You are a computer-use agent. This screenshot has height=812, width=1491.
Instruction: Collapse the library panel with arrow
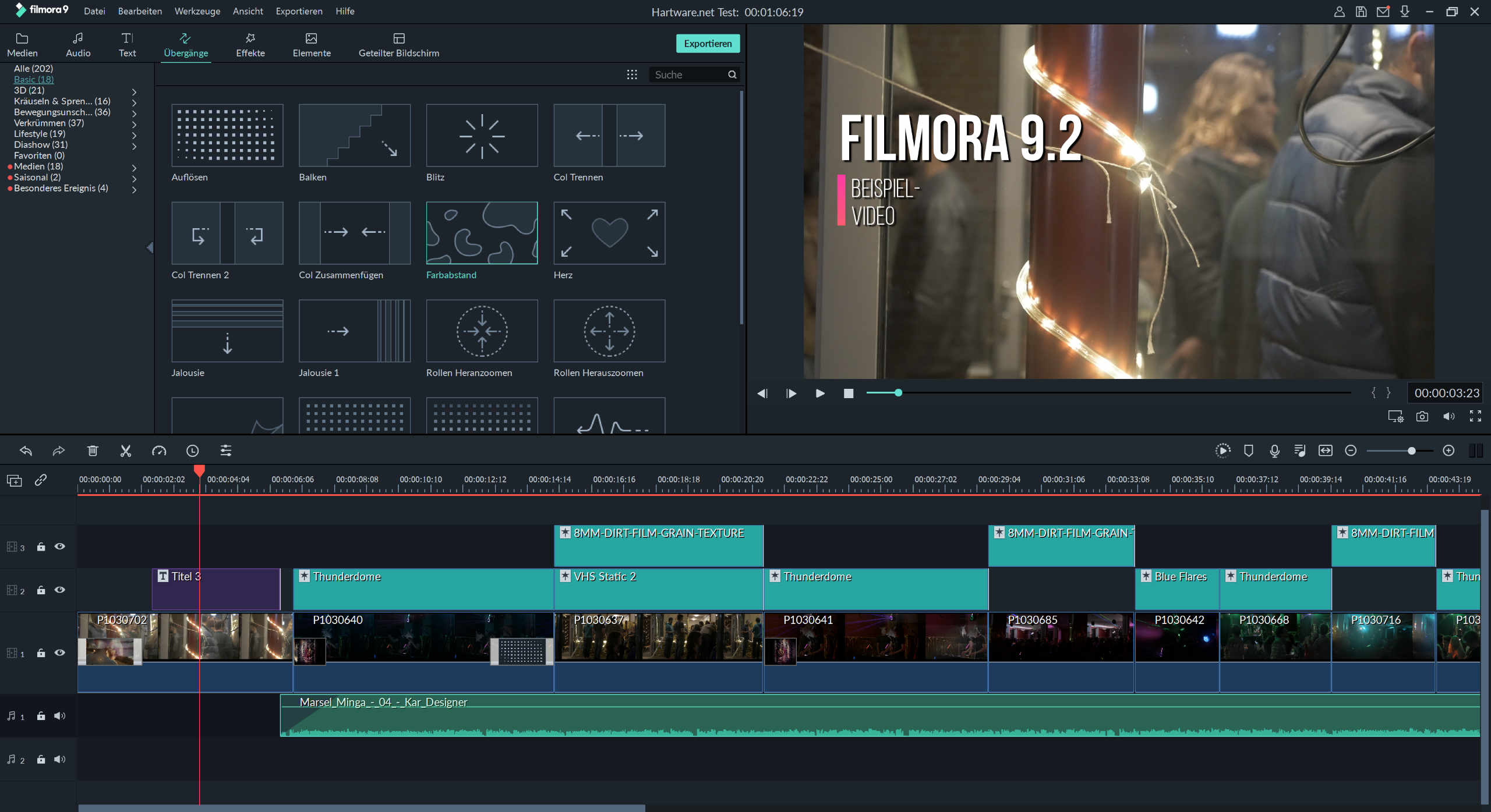pyautogui.click(x=150, y=247)
